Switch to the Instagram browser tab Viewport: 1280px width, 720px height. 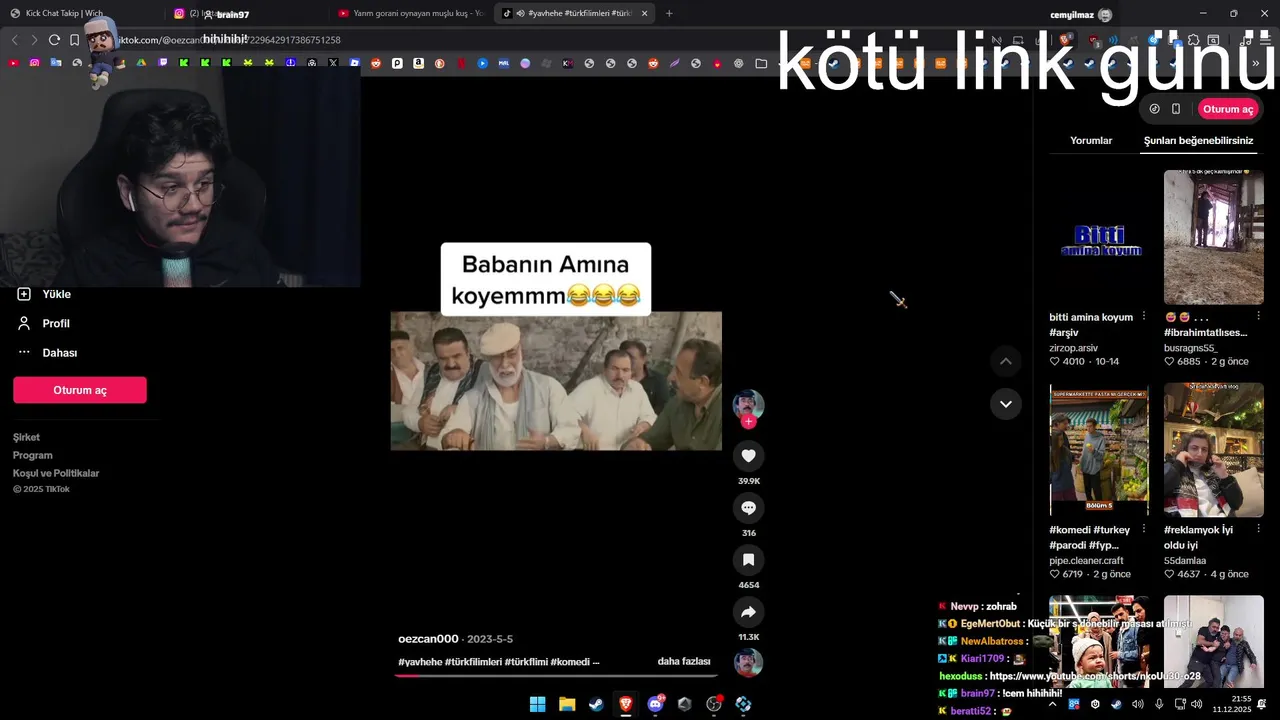(x=246, y=14)
